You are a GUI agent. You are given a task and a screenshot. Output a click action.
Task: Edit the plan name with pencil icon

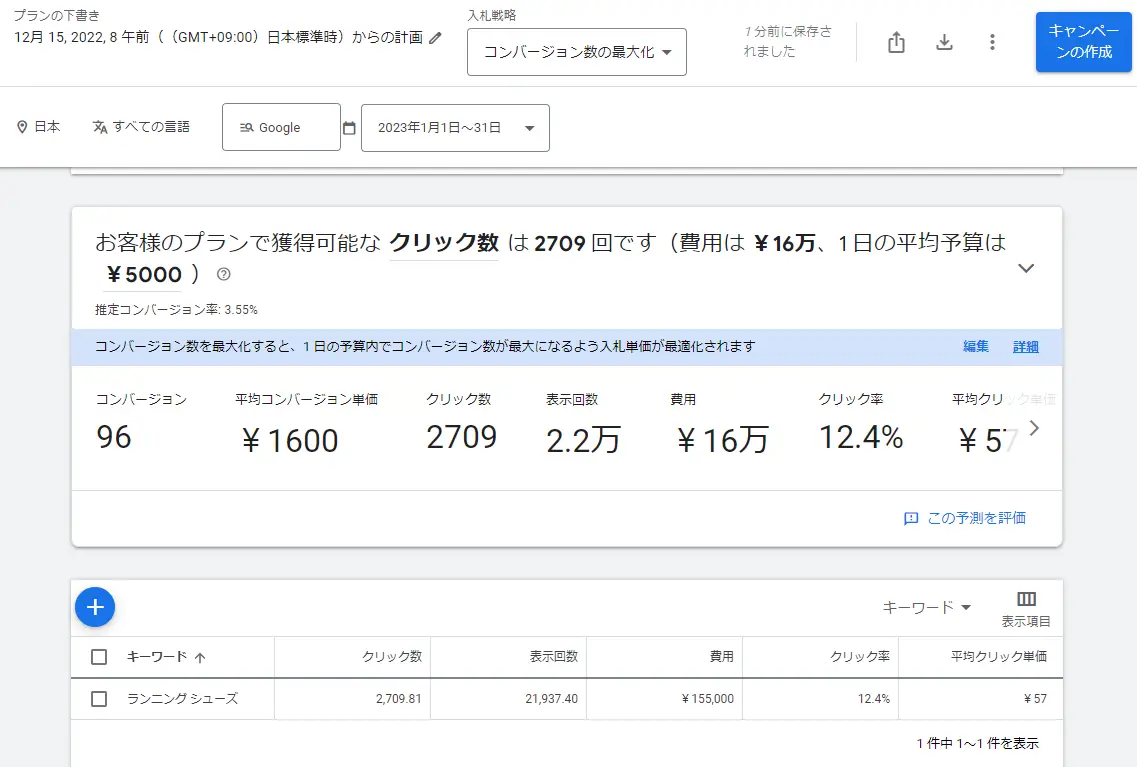435,38
